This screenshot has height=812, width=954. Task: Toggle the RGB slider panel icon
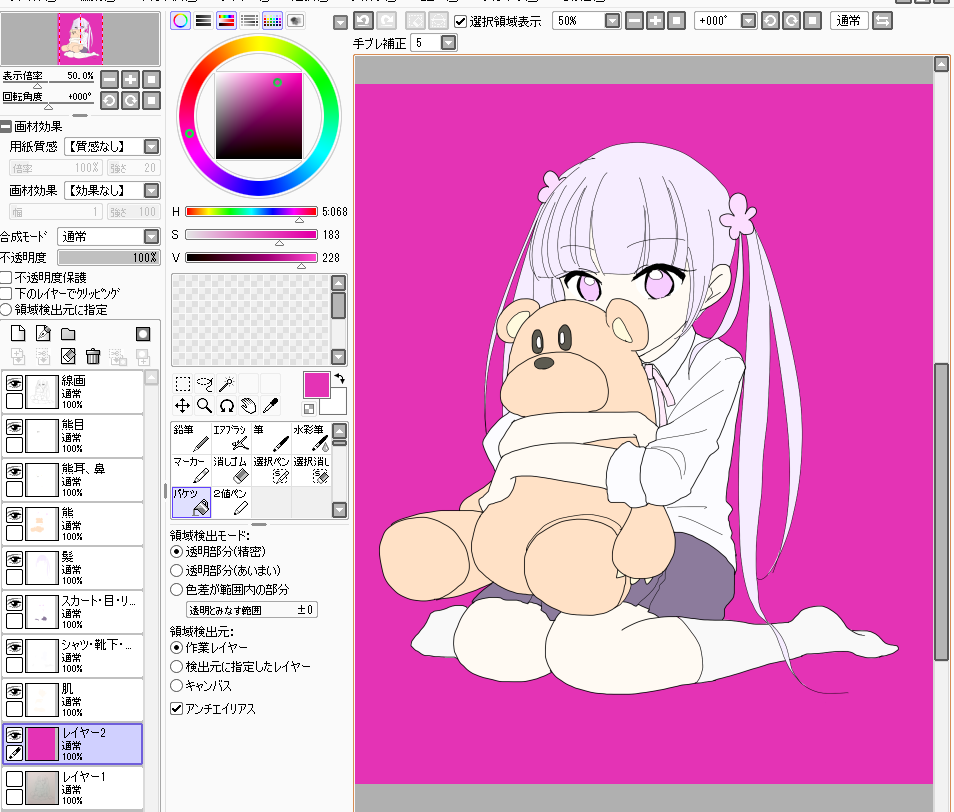click(x=203, y=21)
